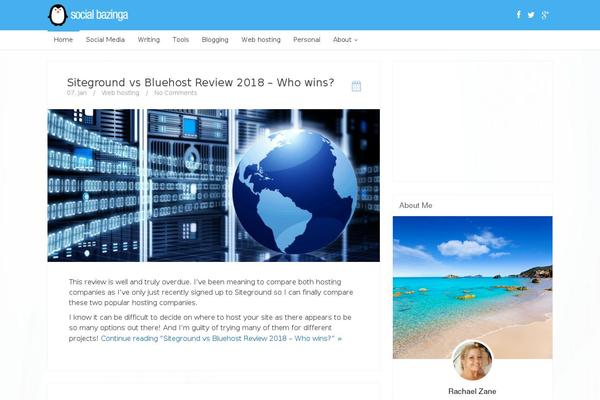Image resolution: width=600 pixels, height=400 pixels.
Task: Click the 07, Jan post date
Action: point(77,93)
